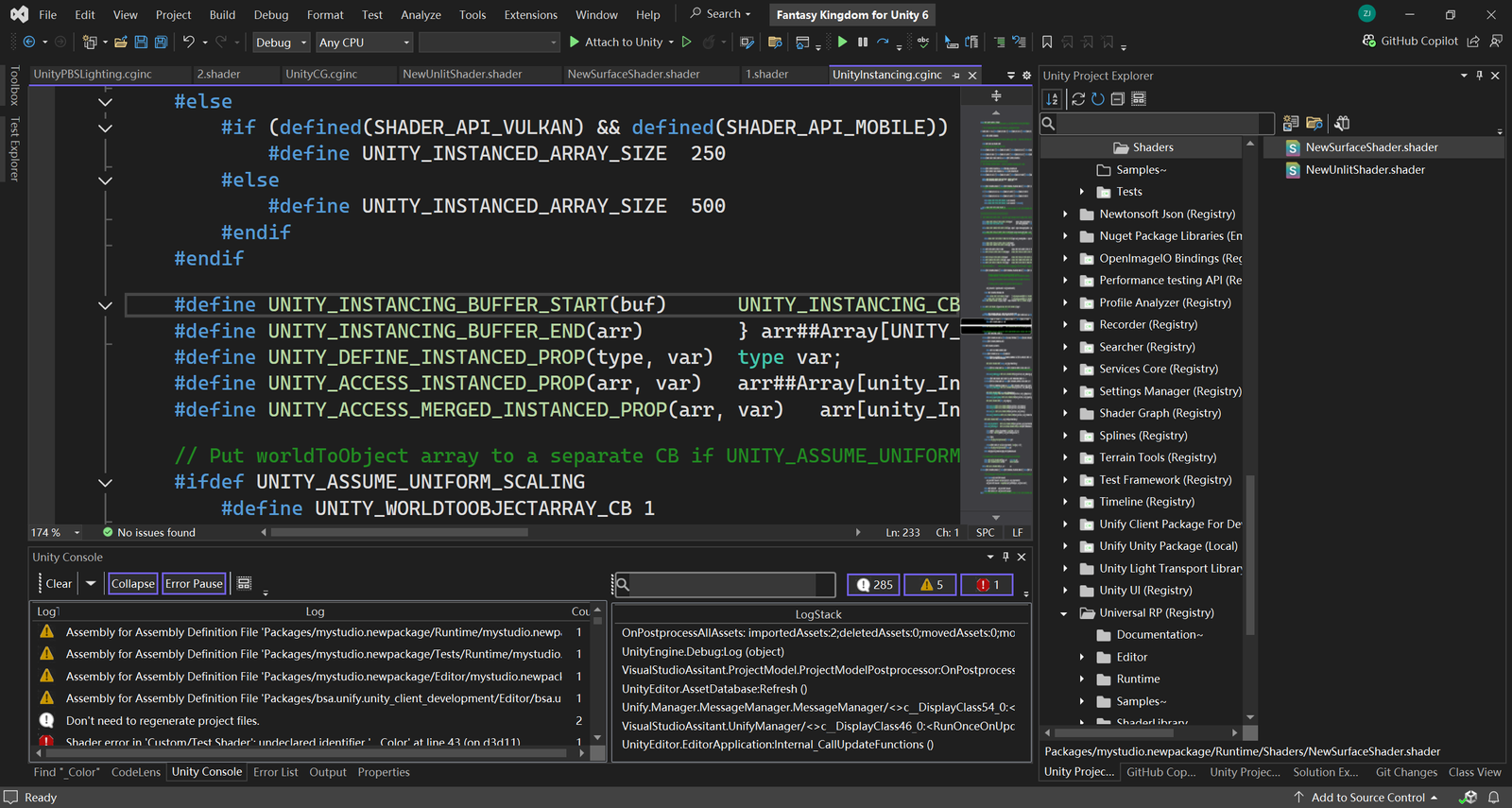
Task: Click the Undo arrow icon
Action: pos(188,43)
